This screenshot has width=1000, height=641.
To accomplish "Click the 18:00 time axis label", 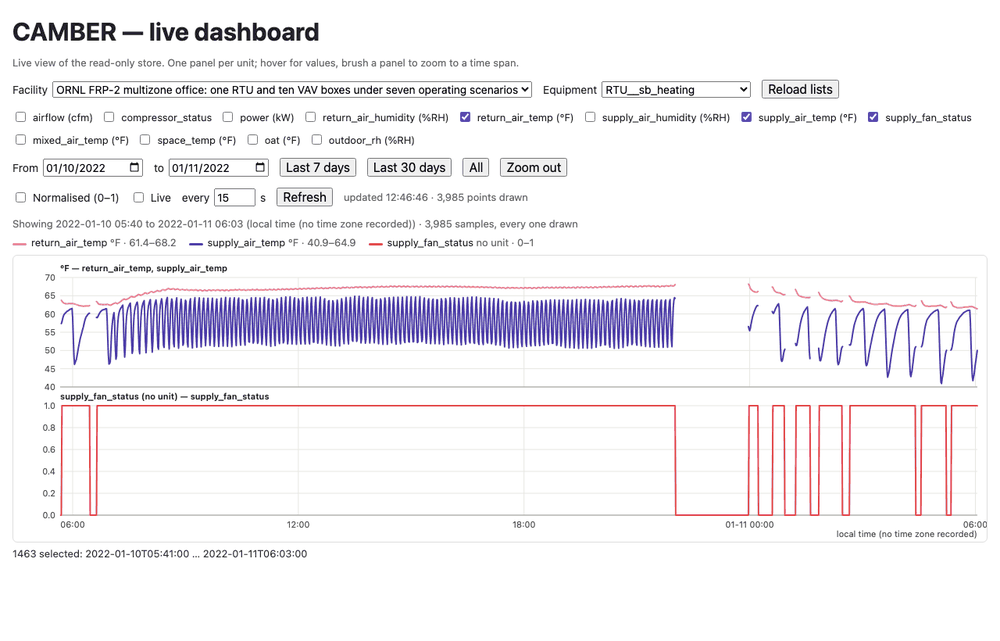I will tap(524, 525).
